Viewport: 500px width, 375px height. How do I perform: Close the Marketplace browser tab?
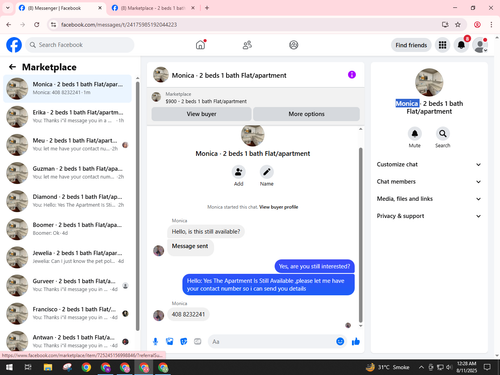(x=193, y=8)
